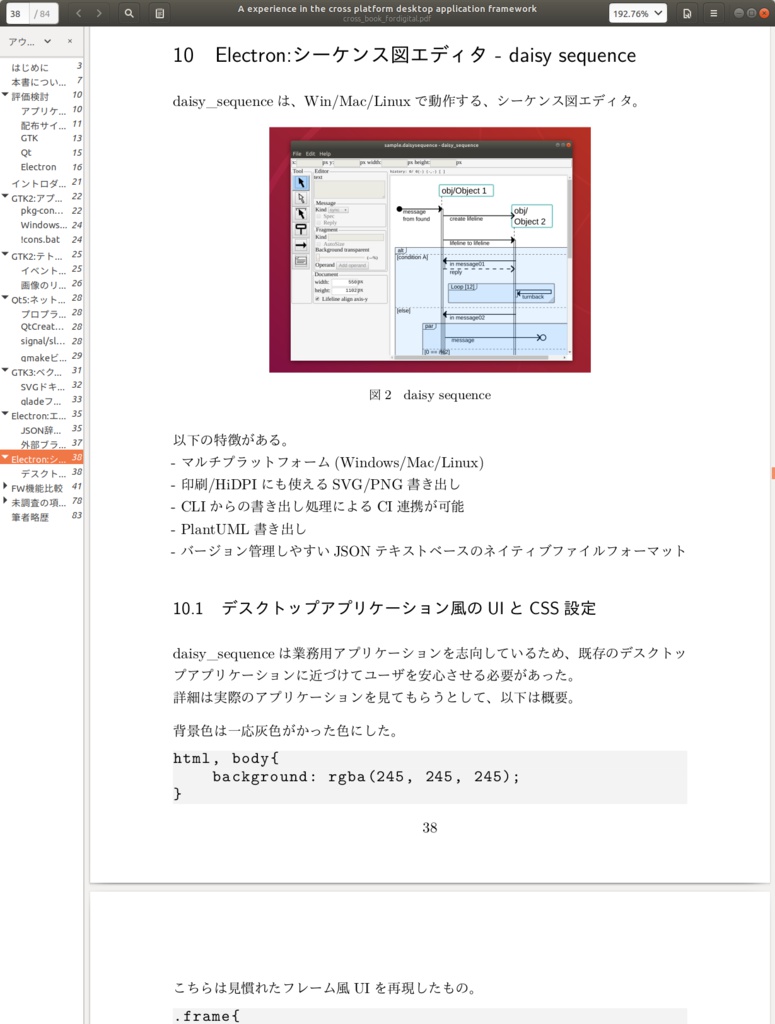Screen dimensions: 775x1024
Task: Click the FW機能比較 outline row label
Action: (37, 488)
